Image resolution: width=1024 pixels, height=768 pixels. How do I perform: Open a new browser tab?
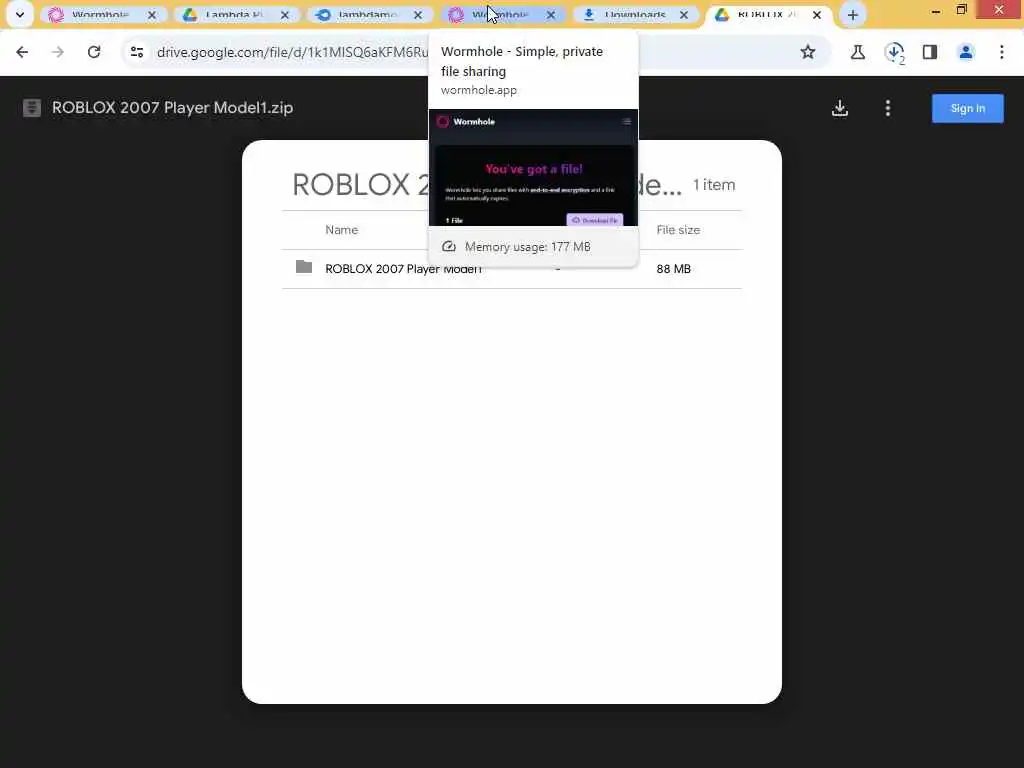click(x=852, y=14)
